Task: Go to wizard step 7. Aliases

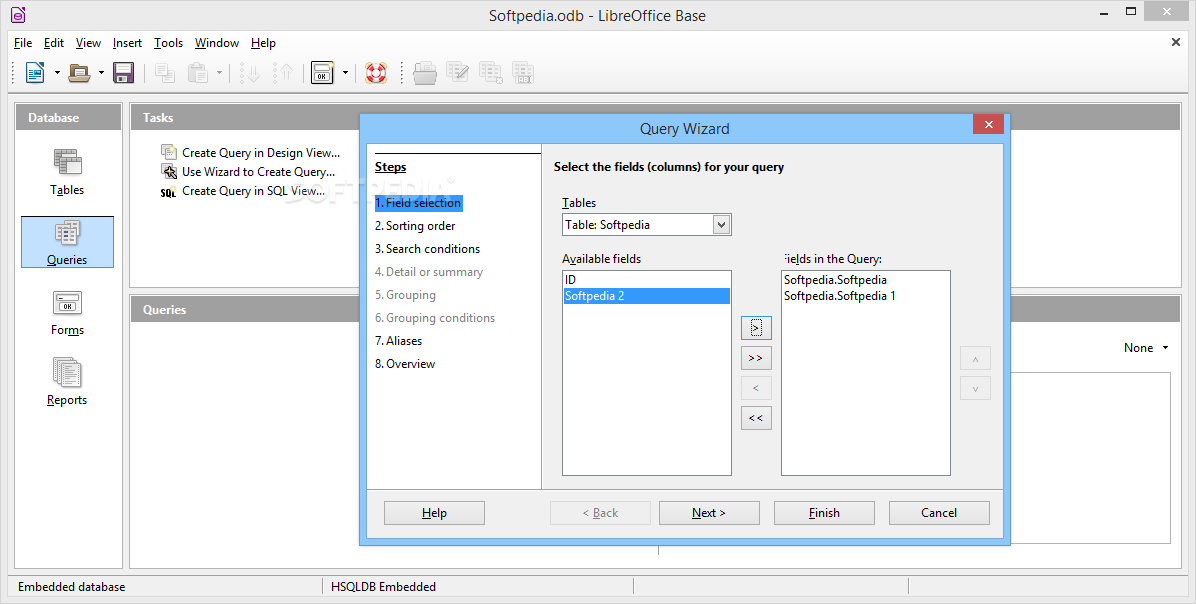Action: 398,341
